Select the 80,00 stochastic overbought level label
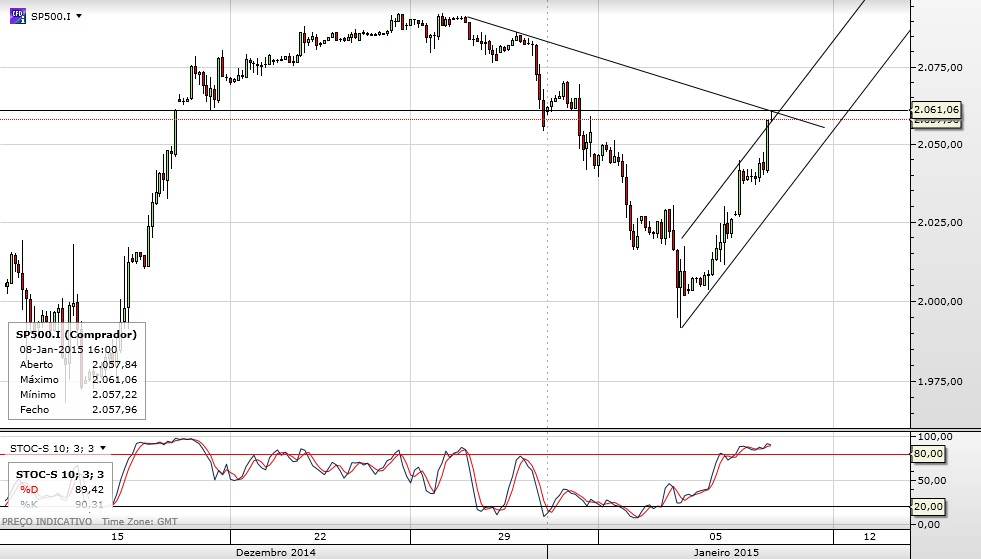This screenshot has height=559, width=981. (x=928, y=454)
